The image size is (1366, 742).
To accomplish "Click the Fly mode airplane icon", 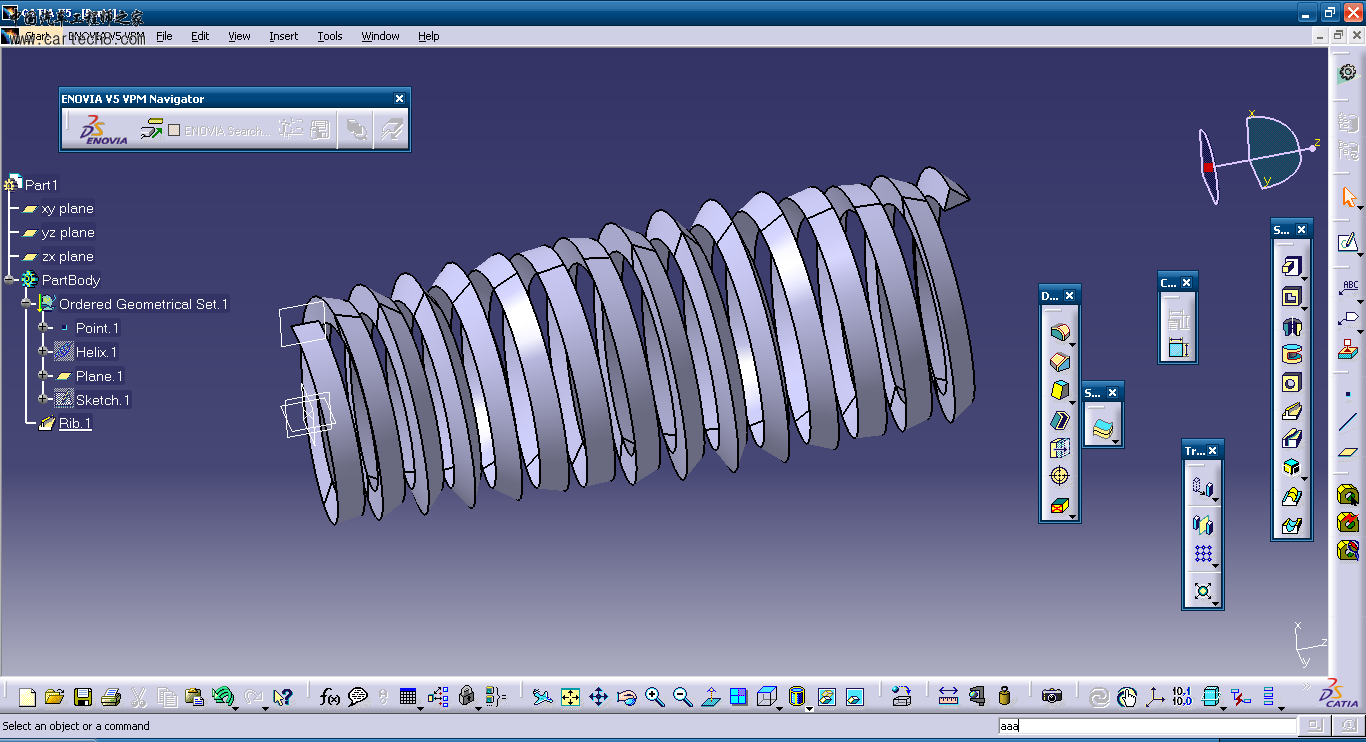I will point(542,697).
